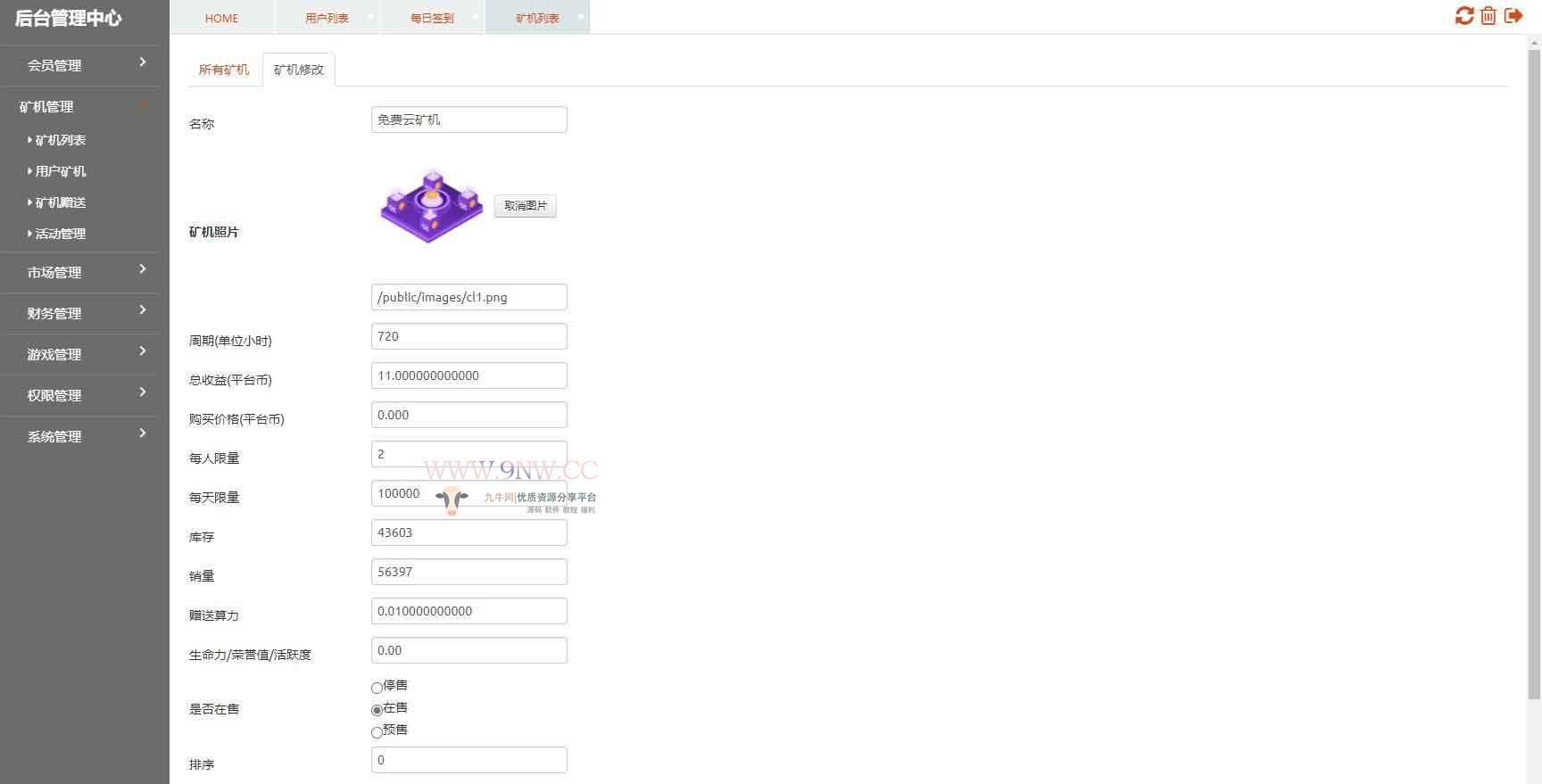The image size is (1542, 784).
Task: Switch to the 所有矿机 tab
Action: click(224, 70)
